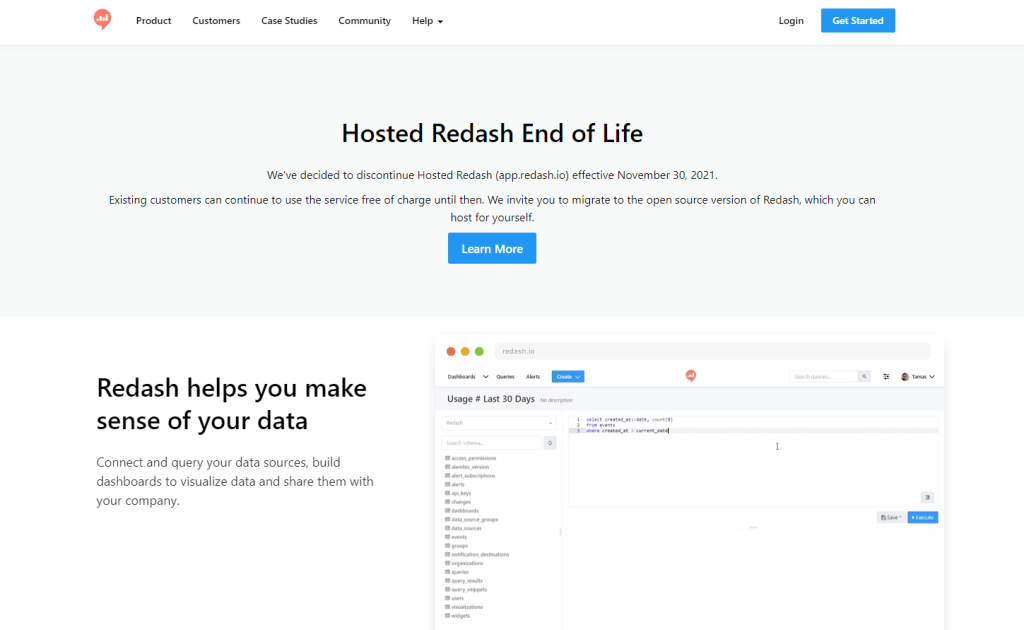This screenshot has height=630, width=1024.
Task: Select the widgets table in the schema list
Action: click(460, 616)
